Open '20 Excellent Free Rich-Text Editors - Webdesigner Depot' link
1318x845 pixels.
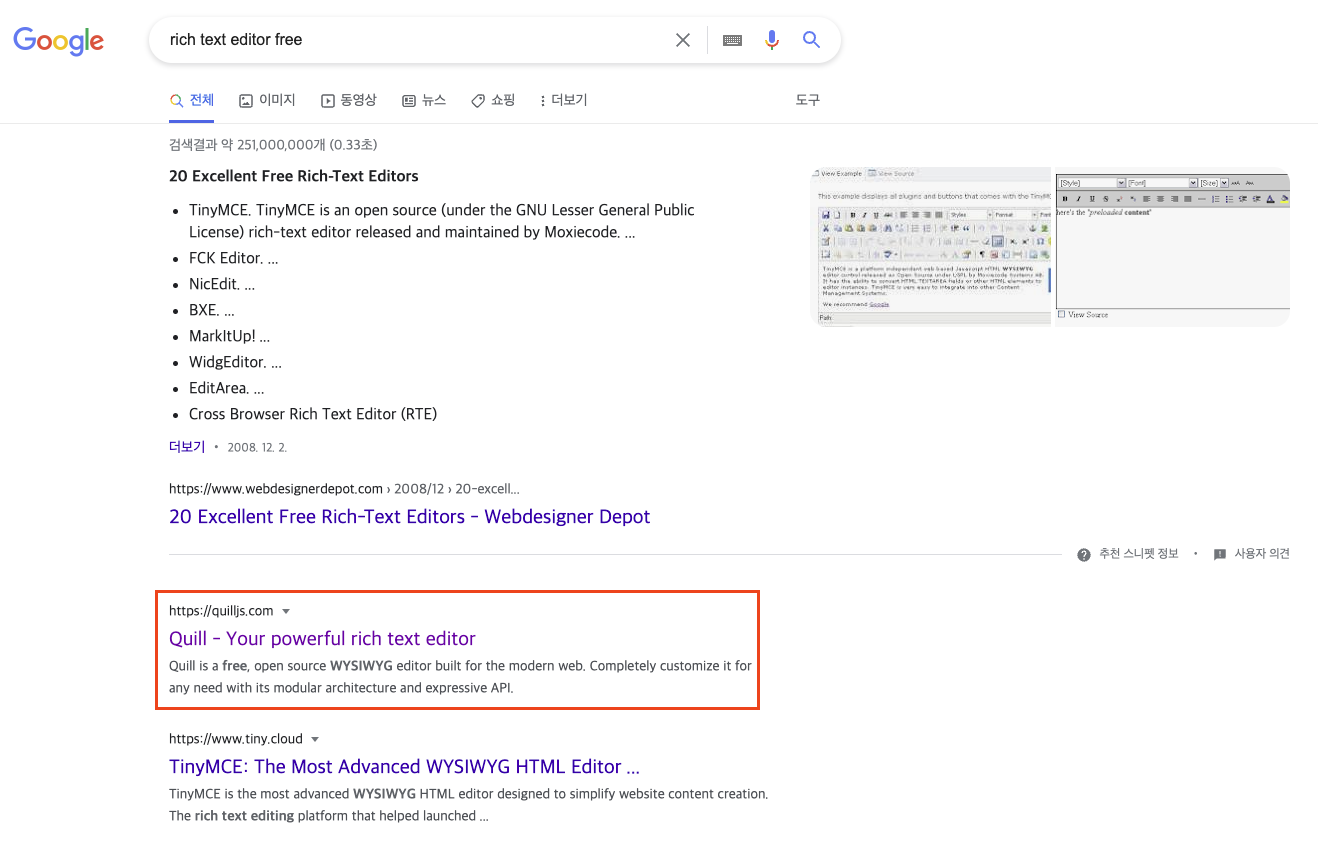[410, 517]
